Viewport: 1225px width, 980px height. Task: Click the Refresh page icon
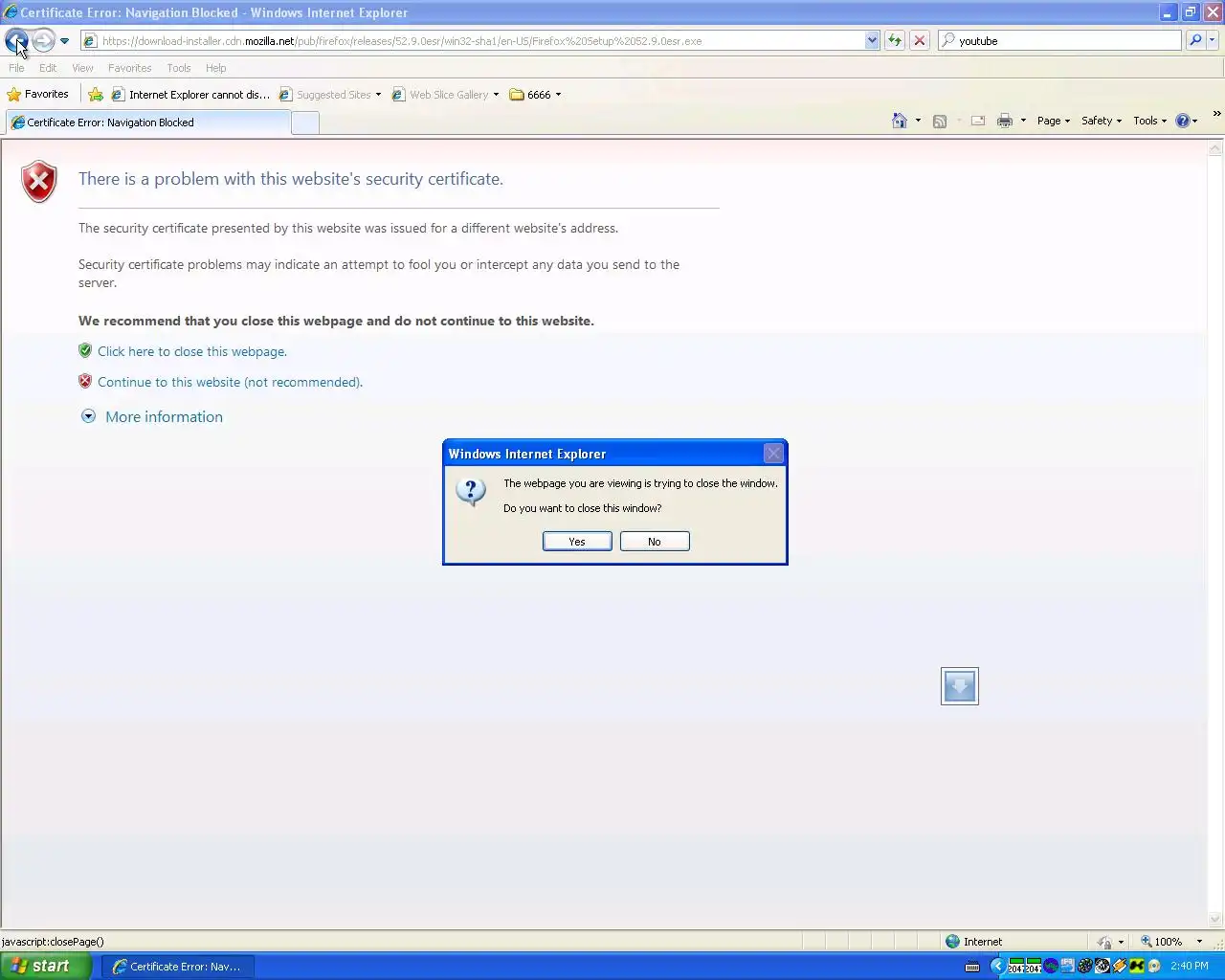895,40
